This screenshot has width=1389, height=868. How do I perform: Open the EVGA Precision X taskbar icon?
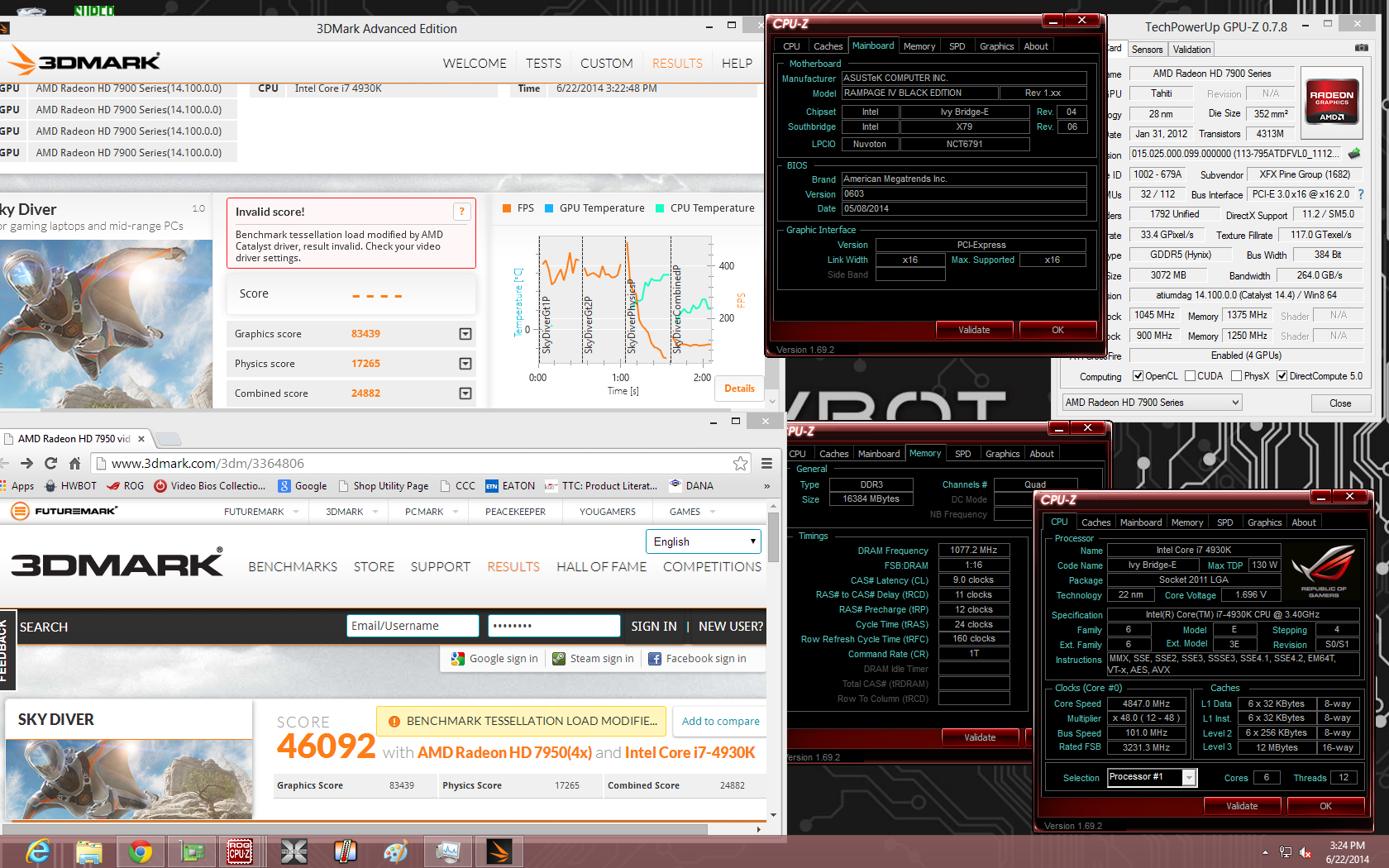(294, 851)
